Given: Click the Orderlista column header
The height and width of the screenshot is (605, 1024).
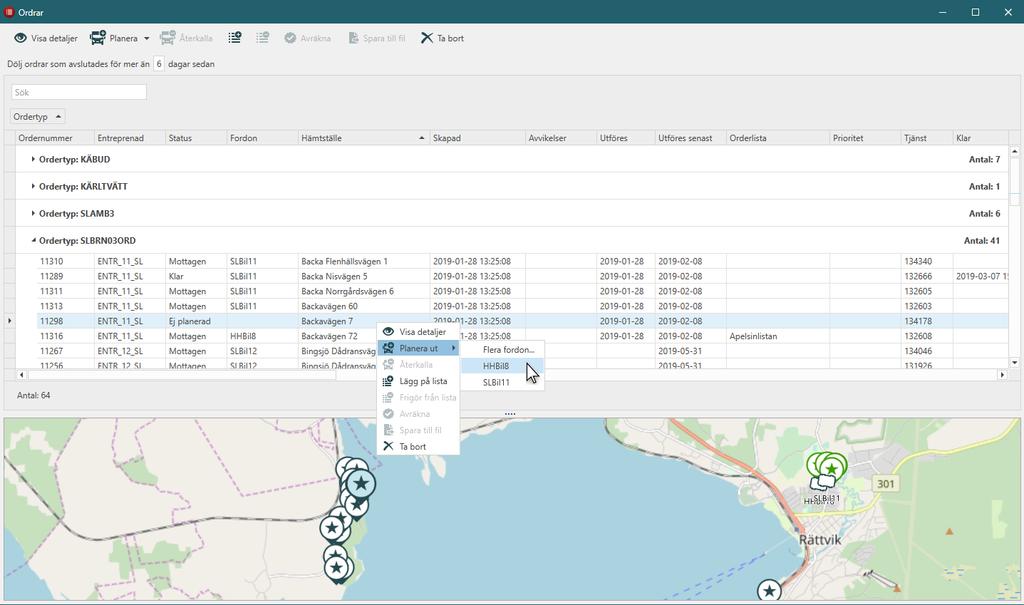Looking at the screenshot, I should coord(778,138).
